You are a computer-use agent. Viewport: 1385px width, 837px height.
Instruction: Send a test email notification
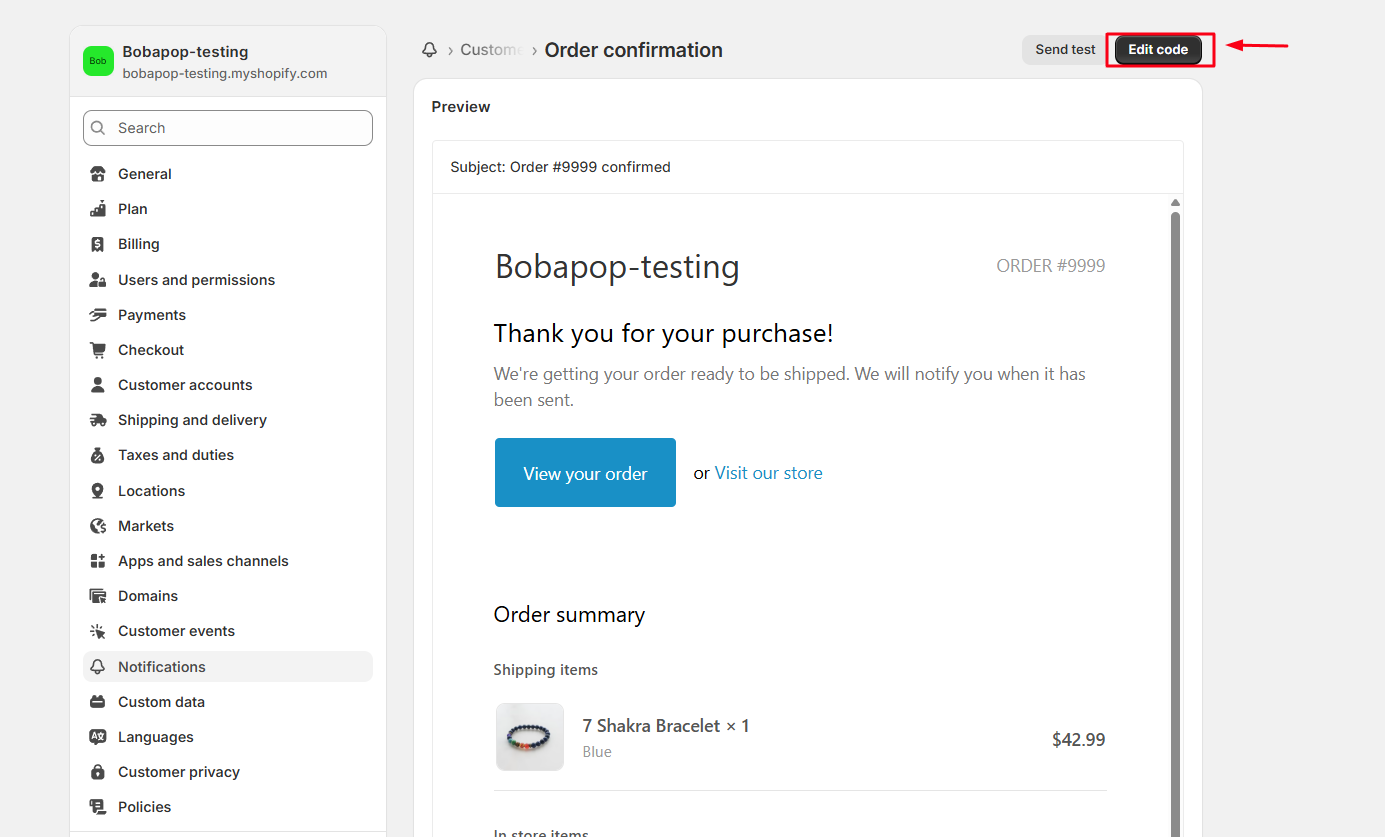(x=1065, y=50)
